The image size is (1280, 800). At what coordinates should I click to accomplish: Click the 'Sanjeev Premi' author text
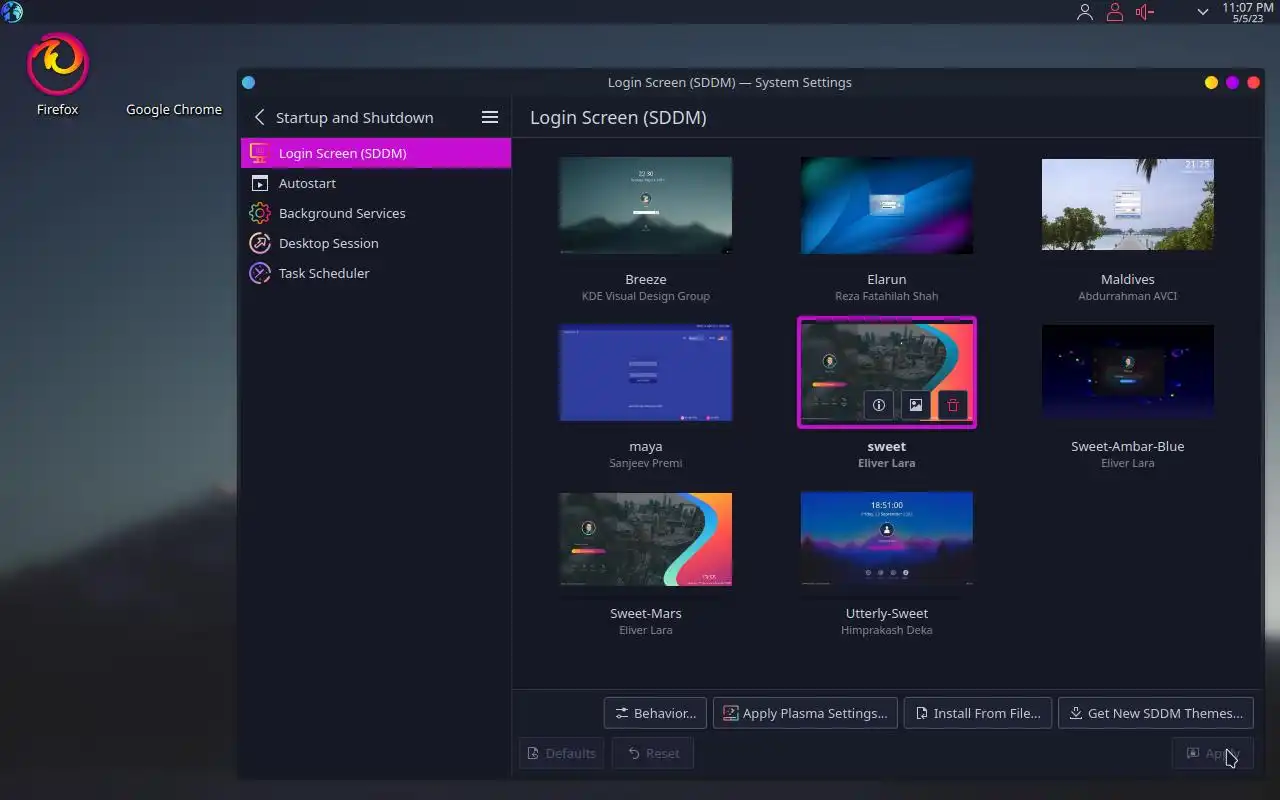pyautogui.click(x=646, y=463)
